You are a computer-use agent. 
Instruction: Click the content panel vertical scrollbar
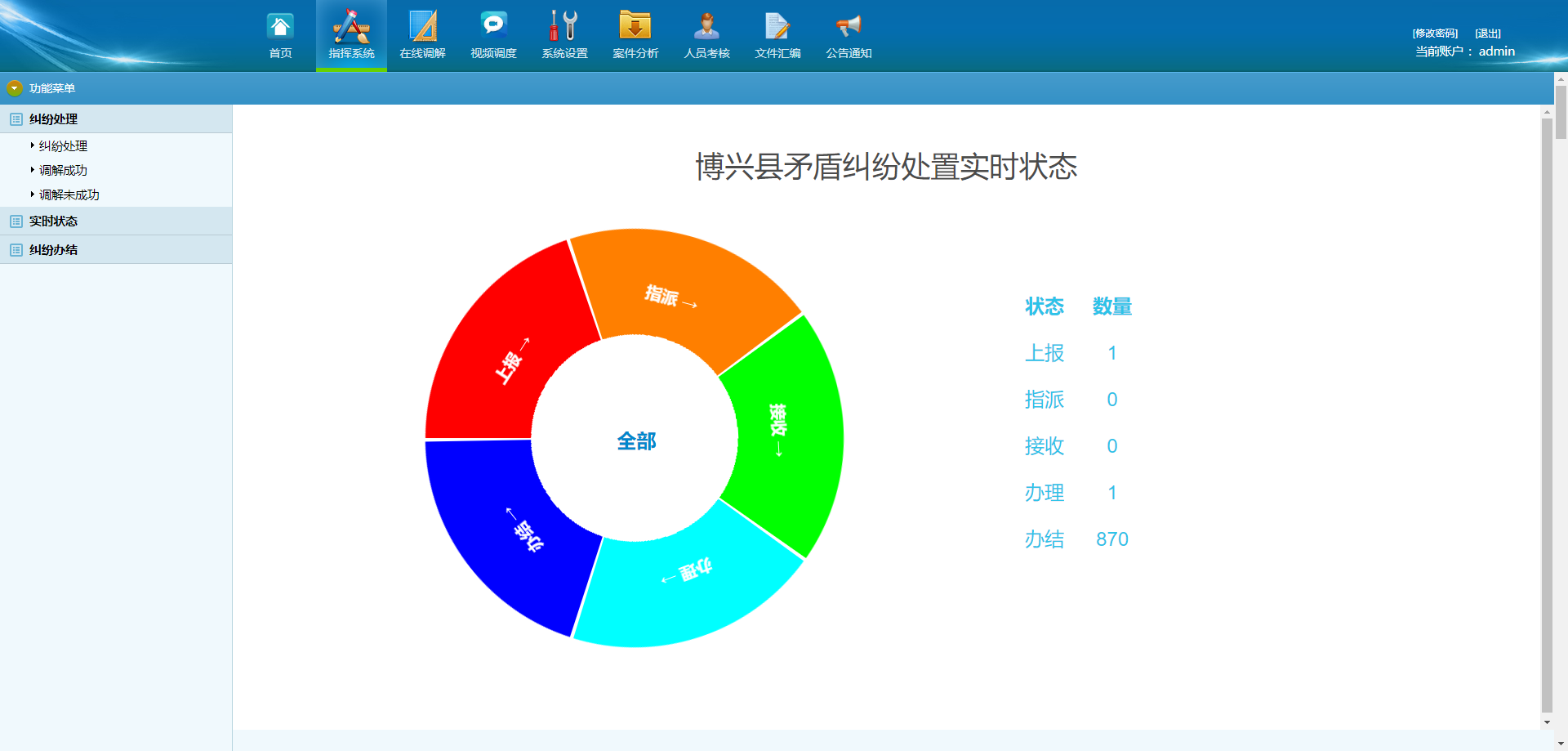pyautogui.click(x=1547, y=409)
